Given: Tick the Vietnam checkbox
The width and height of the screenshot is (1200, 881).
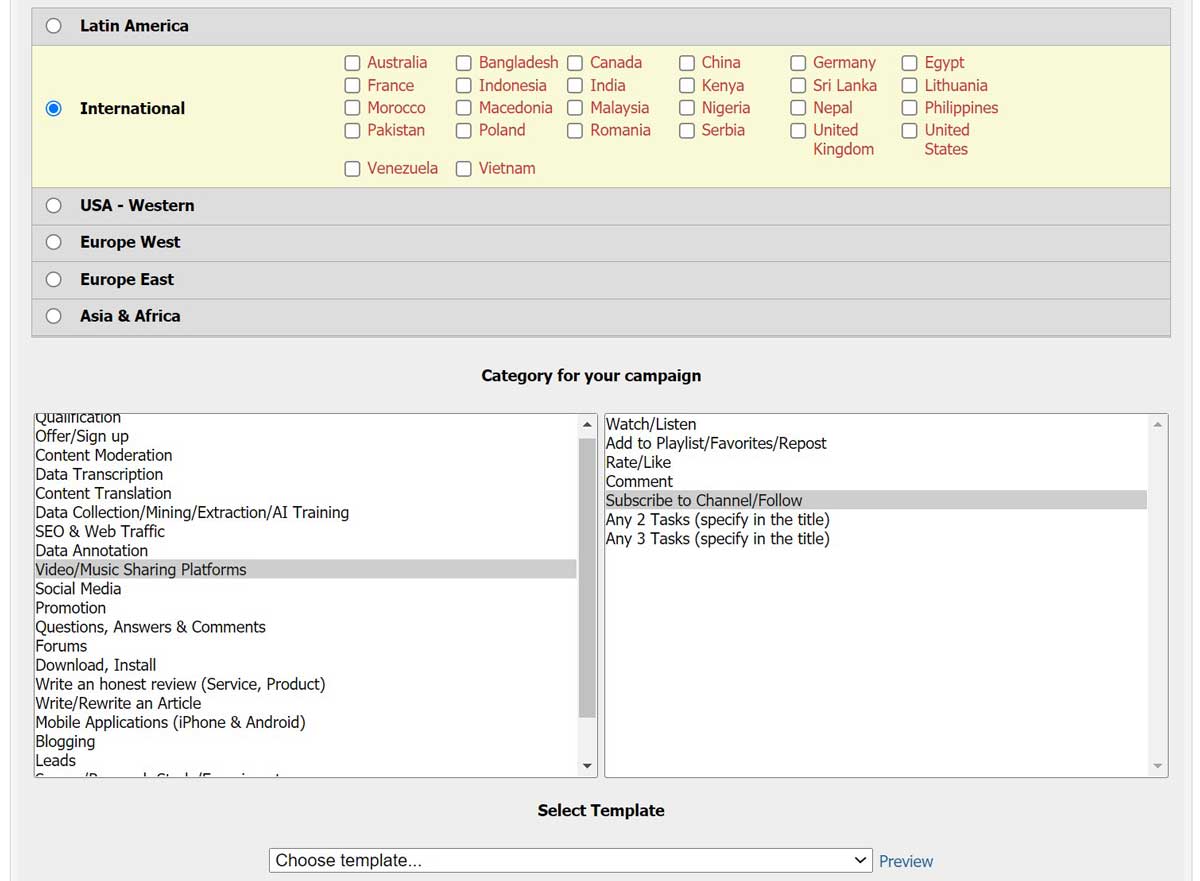Looking at the screenshot, I should (x=464, y=169).
